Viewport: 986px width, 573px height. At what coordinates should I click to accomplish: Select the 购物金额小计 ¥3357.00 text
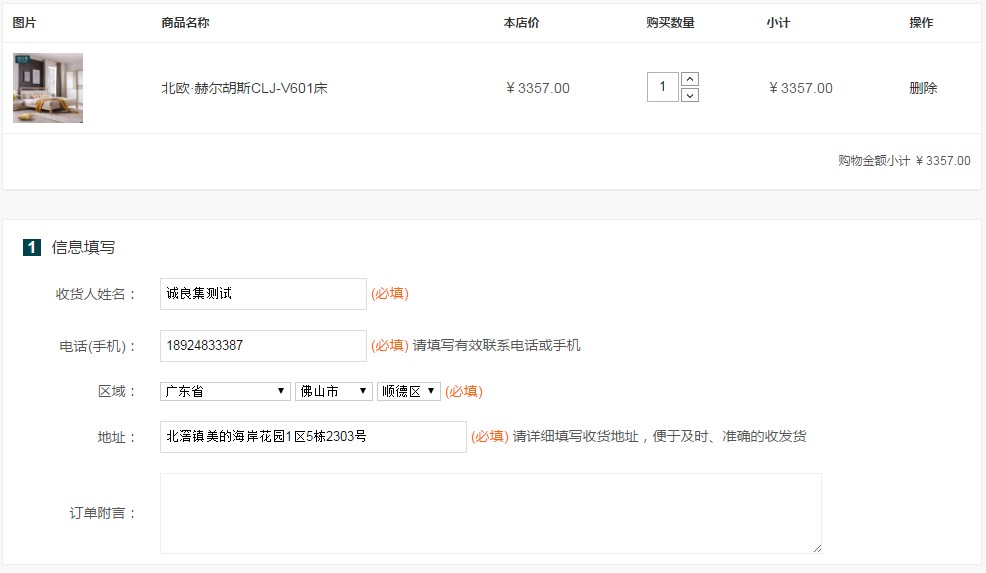[904, 160]
